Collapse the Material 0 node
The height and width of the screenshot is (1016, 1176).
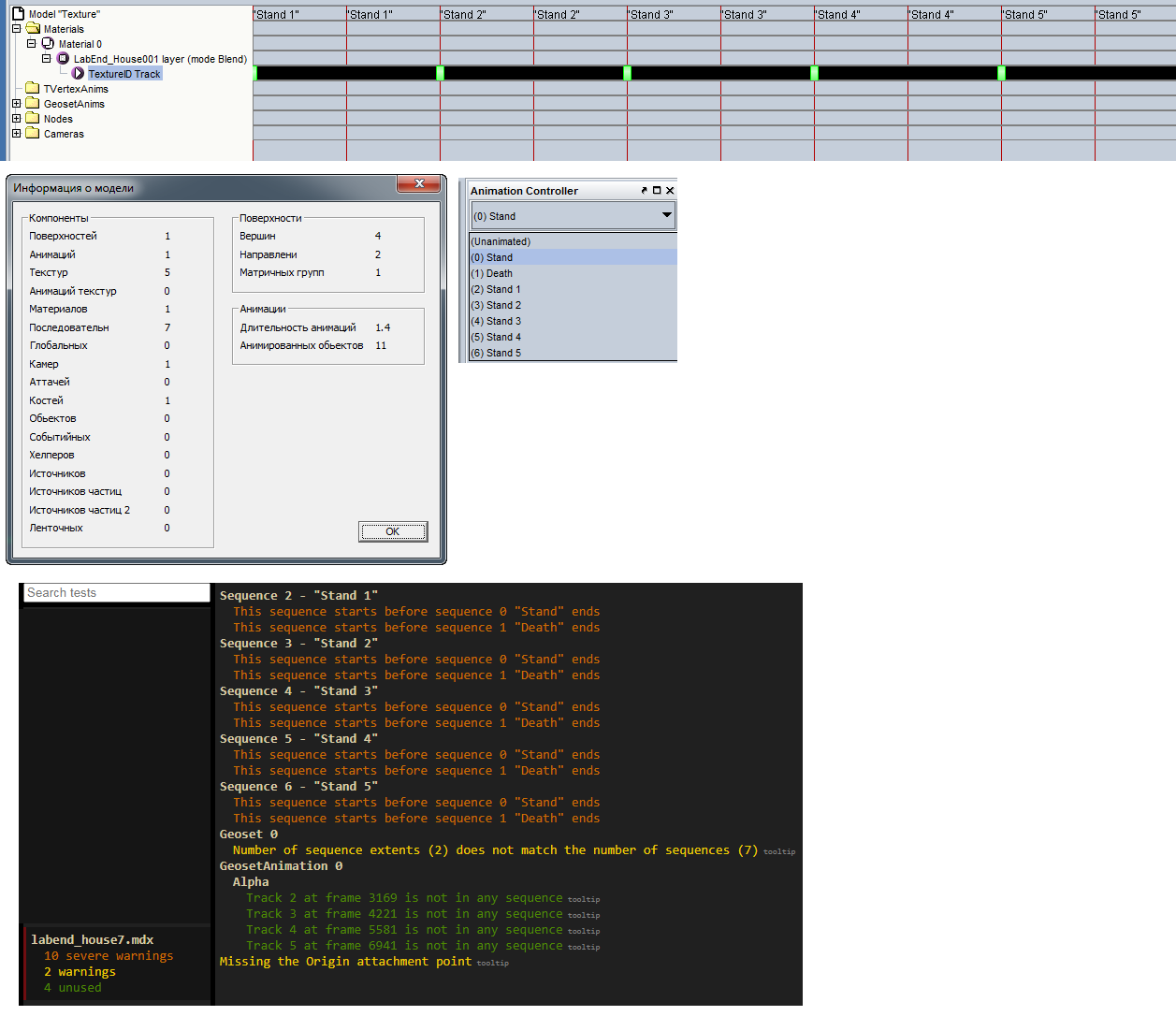(31, 44)
